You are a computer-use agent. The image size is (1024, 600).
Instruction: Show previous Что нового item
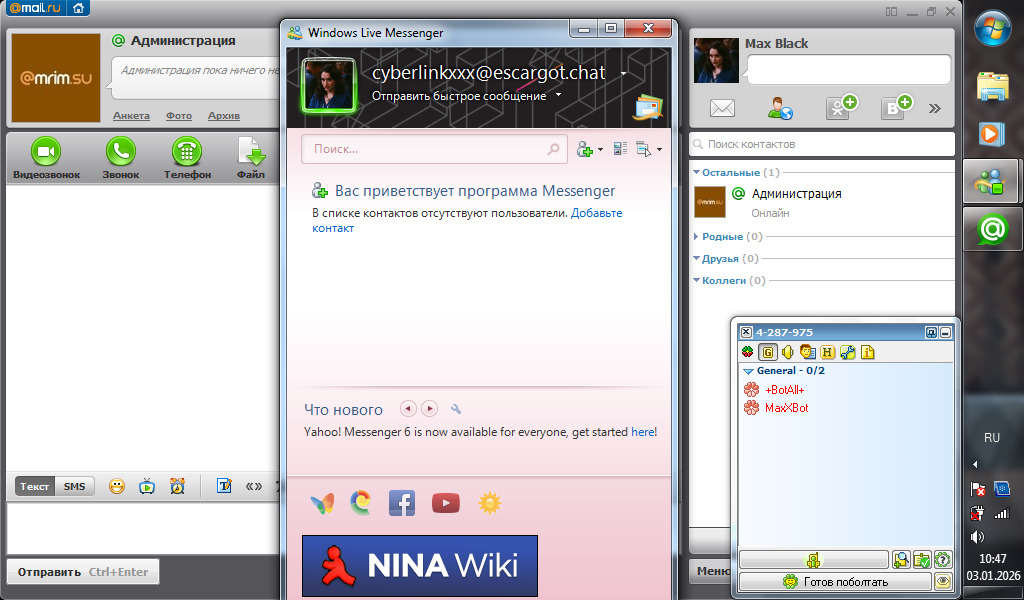coord(408,409)
